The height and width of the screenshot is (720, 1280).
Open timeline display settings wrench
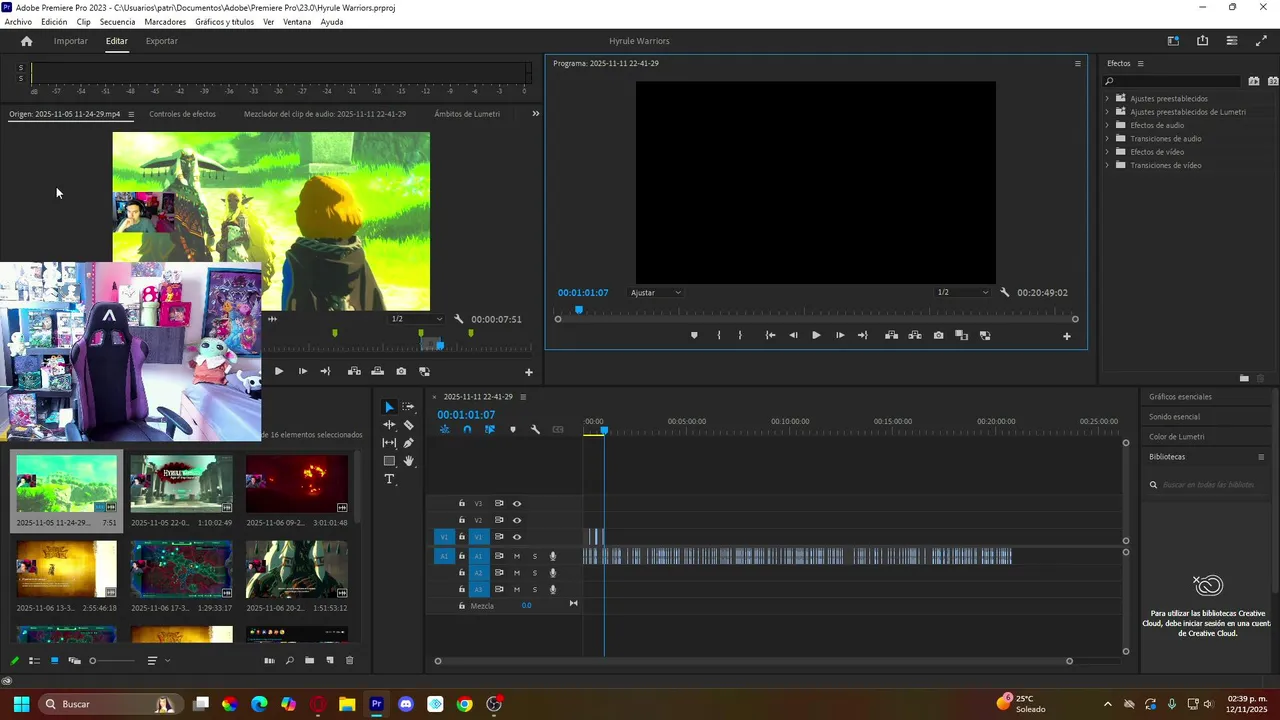pos(535,430)
